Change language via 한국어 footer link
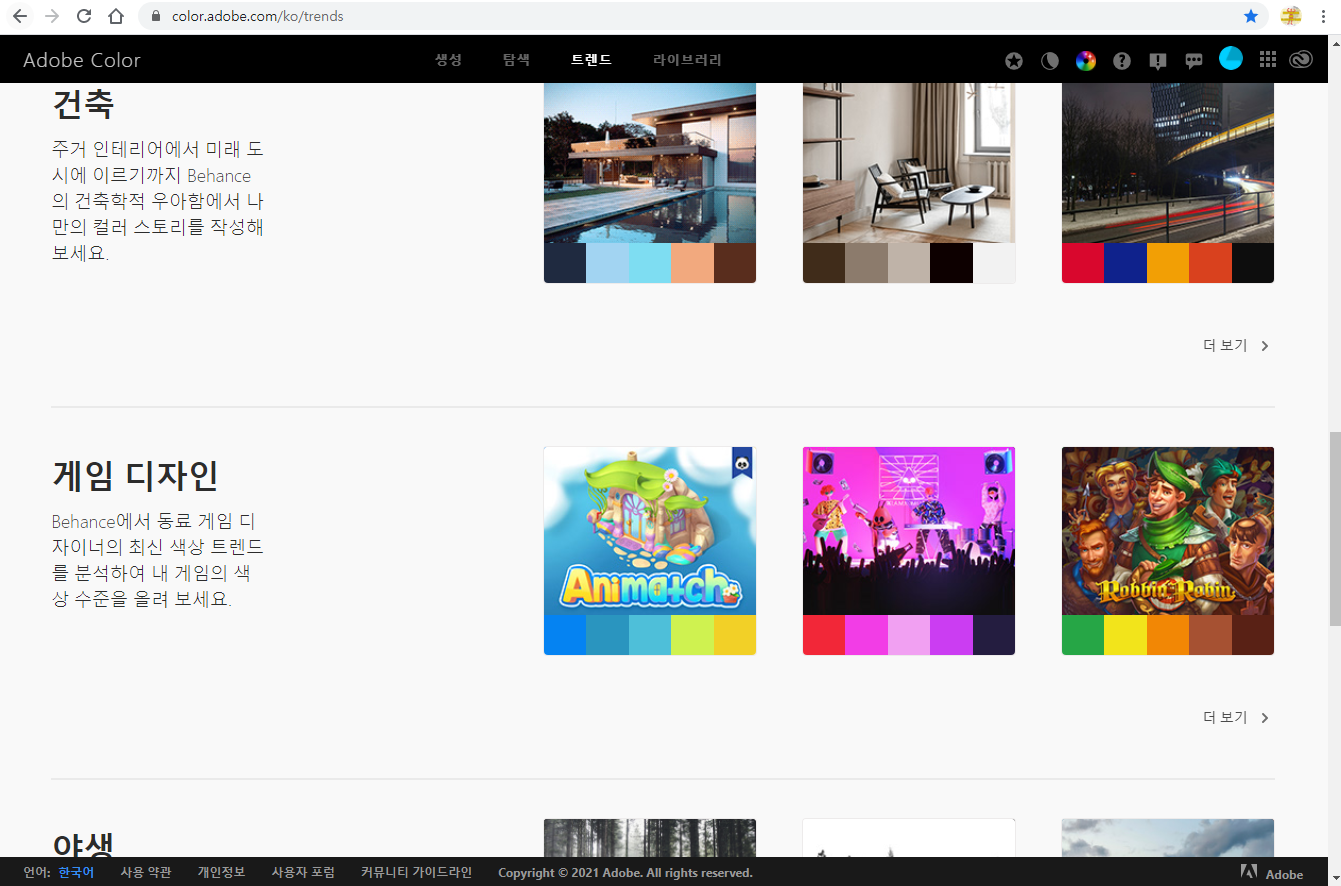The image size is (1341, 886). 76,872
